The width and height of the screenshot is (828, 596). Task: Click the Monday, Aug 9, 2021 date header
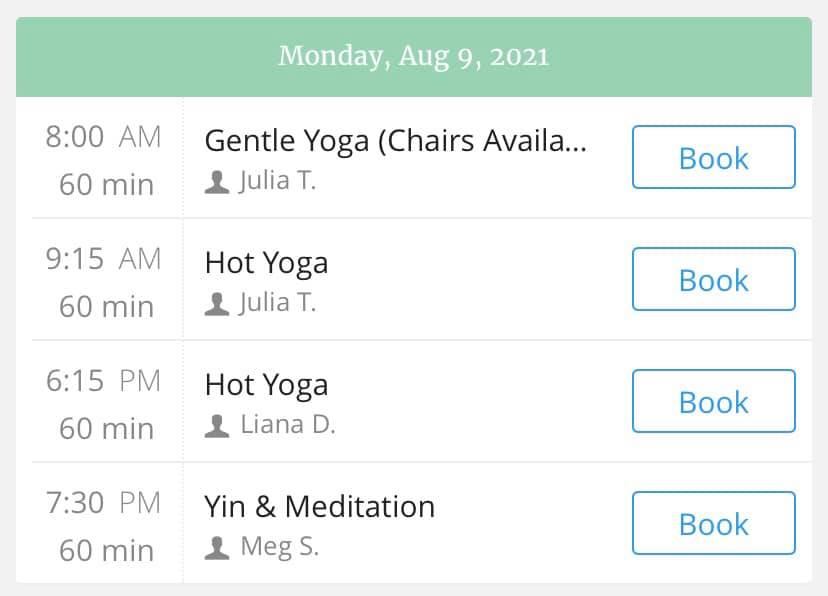(413, 56)
